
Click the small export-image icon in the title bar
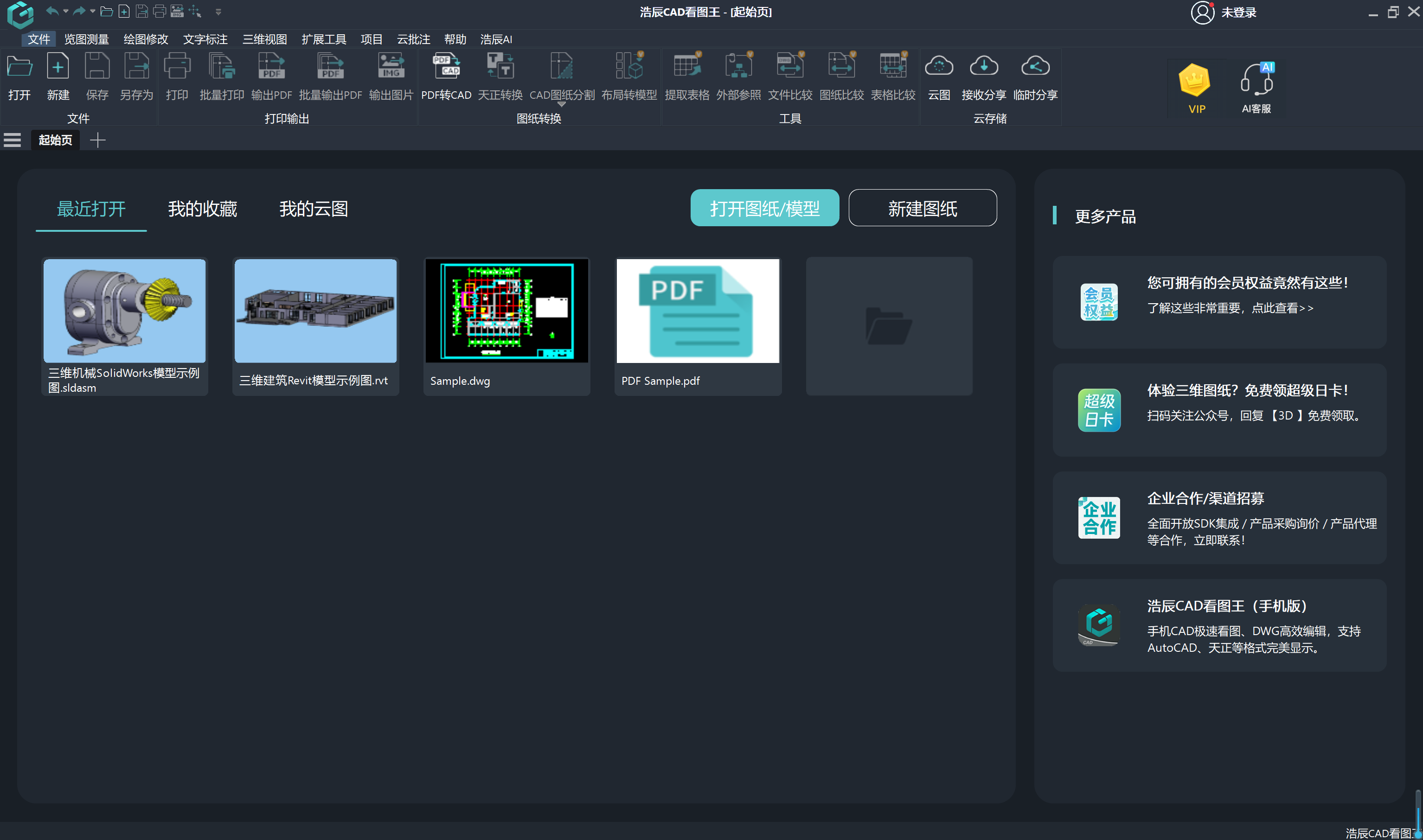pos(177,11)
